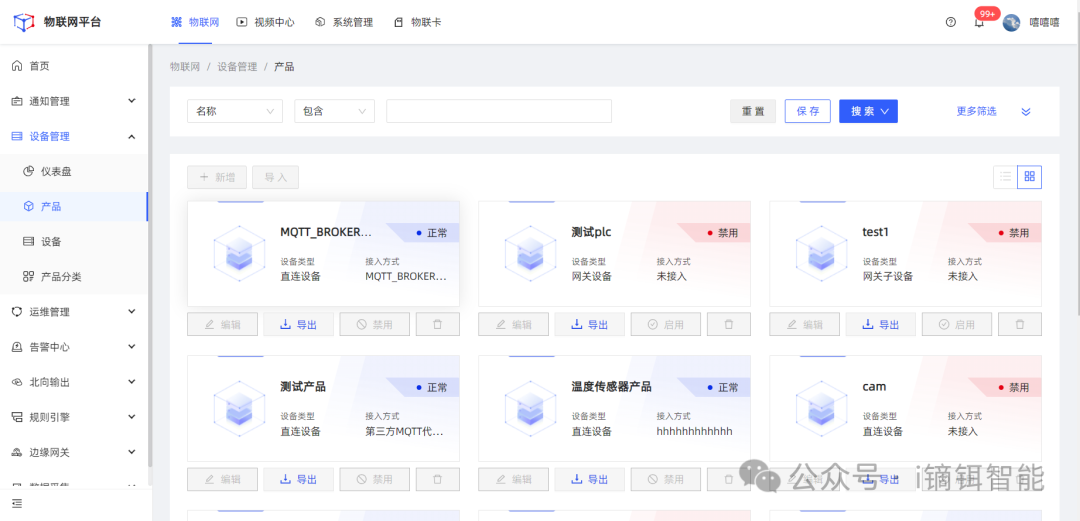The height and width of the screenshot is (521, 1080).
Task: Expand the 告警中心 sidebar menu
Action: coord(70,347)
